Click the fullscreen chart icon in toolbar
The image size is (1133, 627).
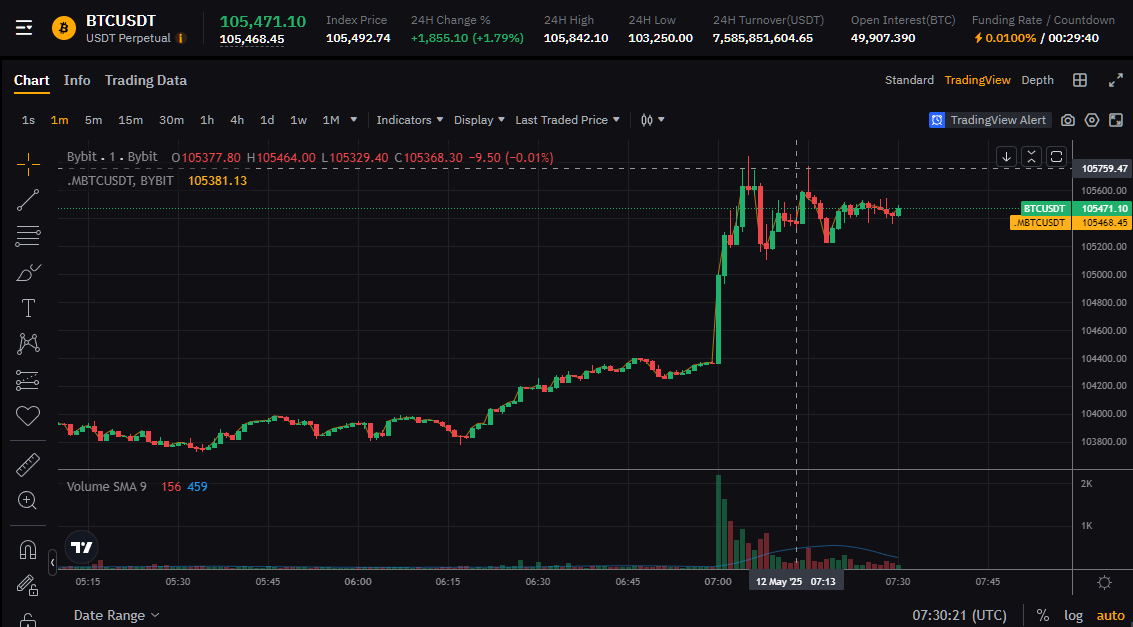coord(1116,120)
